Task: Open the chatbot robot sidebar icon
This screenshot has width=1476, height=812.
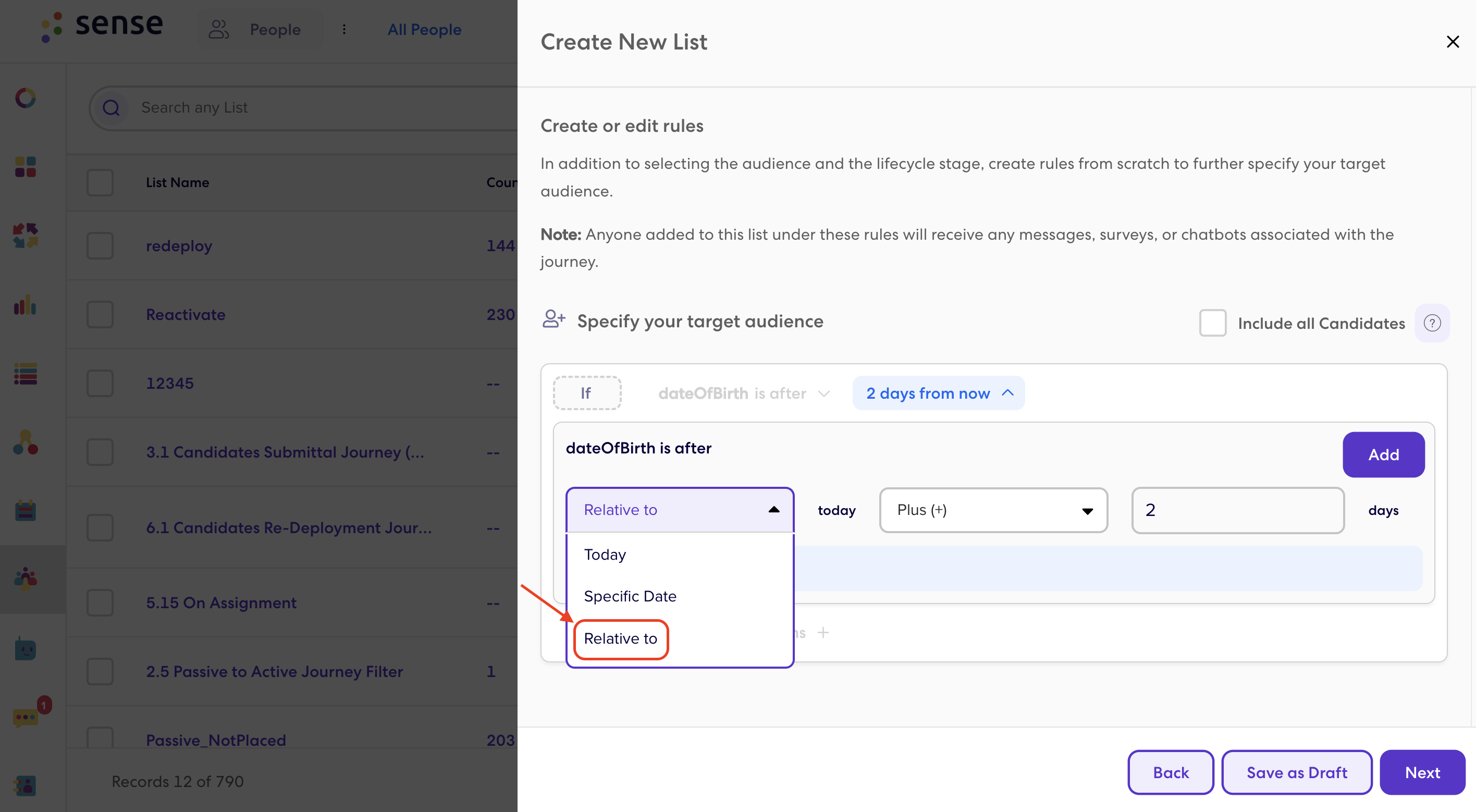Action: pyautogui.click(x=25, y=649)
